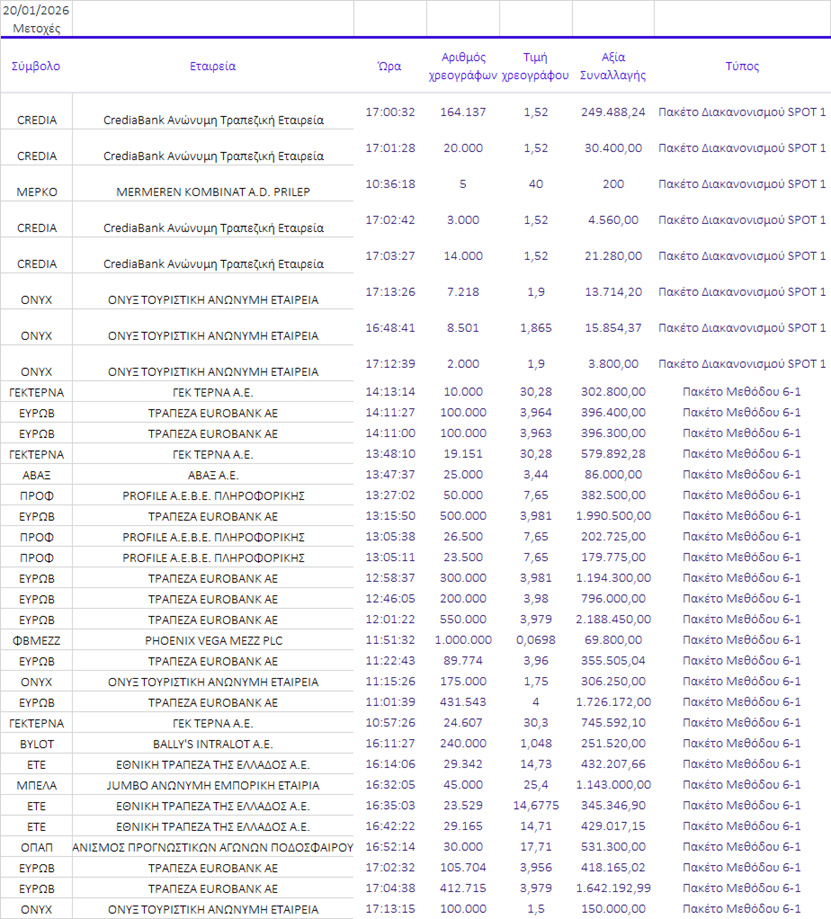Click the value 15.854,37
This screenshot has height=919, width=831.
coord(613,328)
